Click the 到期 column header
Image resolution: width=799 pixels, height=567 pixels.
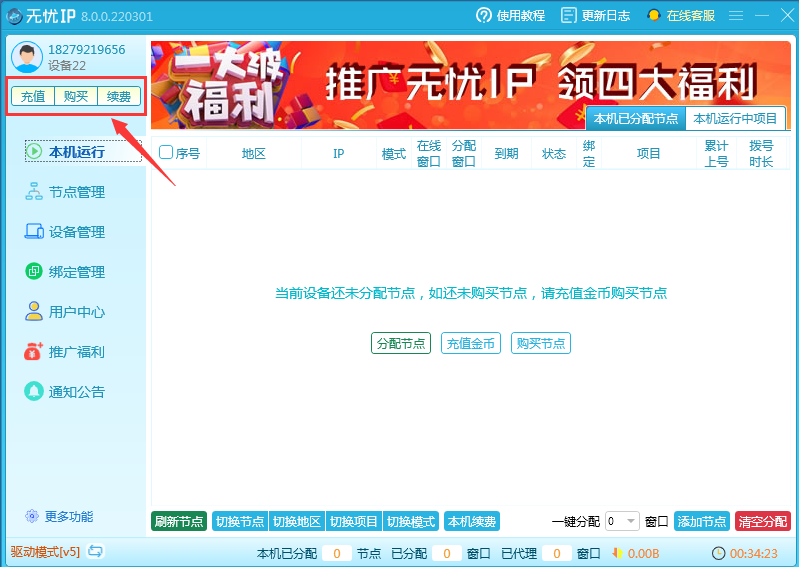tap(507, 153)
